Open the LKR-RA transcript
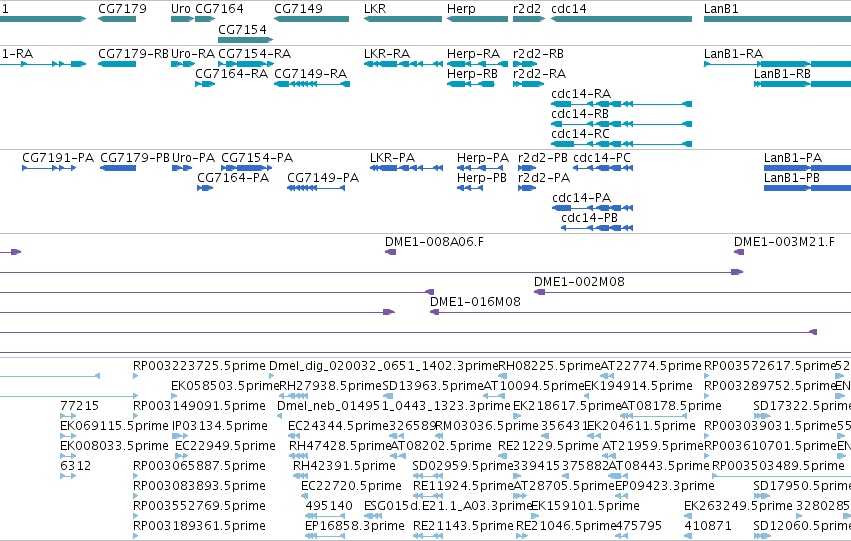 (x=403, y=64)
